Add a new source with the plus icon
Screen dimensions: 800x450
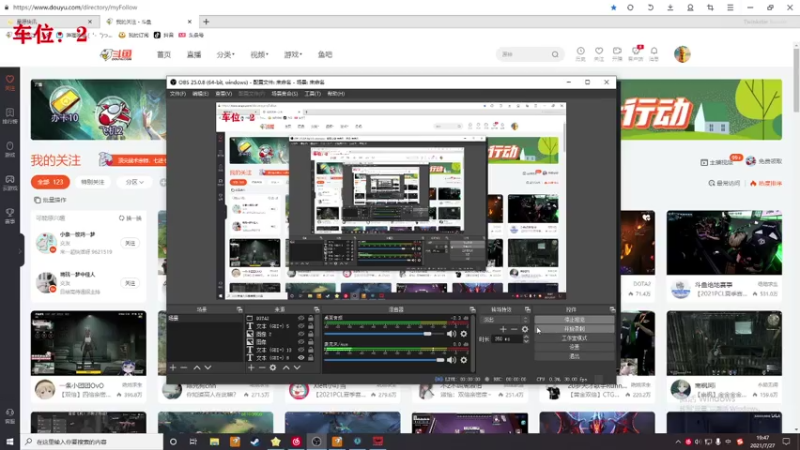click(251, 367)
